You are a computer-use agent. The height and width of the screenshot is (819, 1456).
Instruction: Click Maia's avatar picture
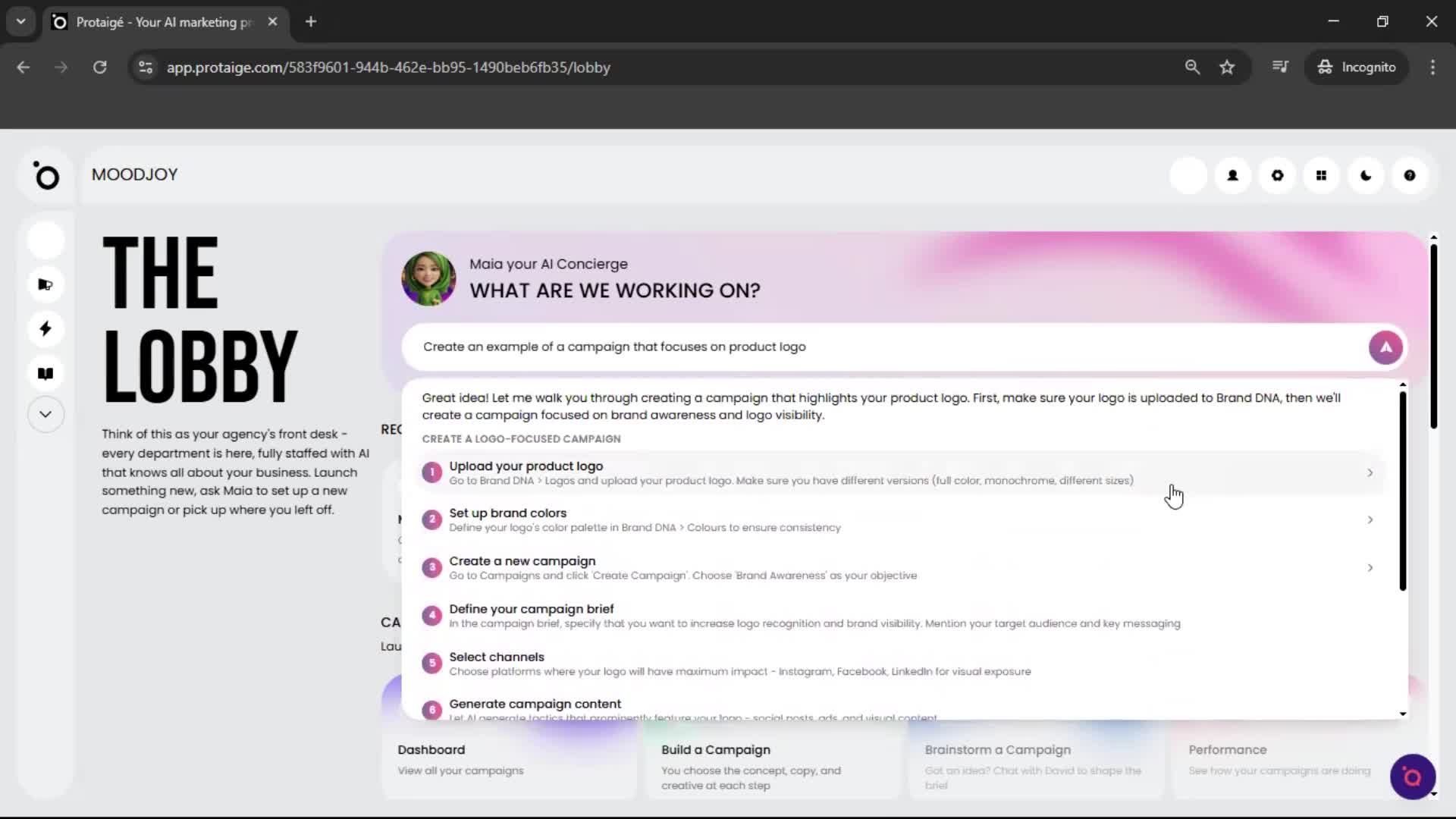click(428, 278)
